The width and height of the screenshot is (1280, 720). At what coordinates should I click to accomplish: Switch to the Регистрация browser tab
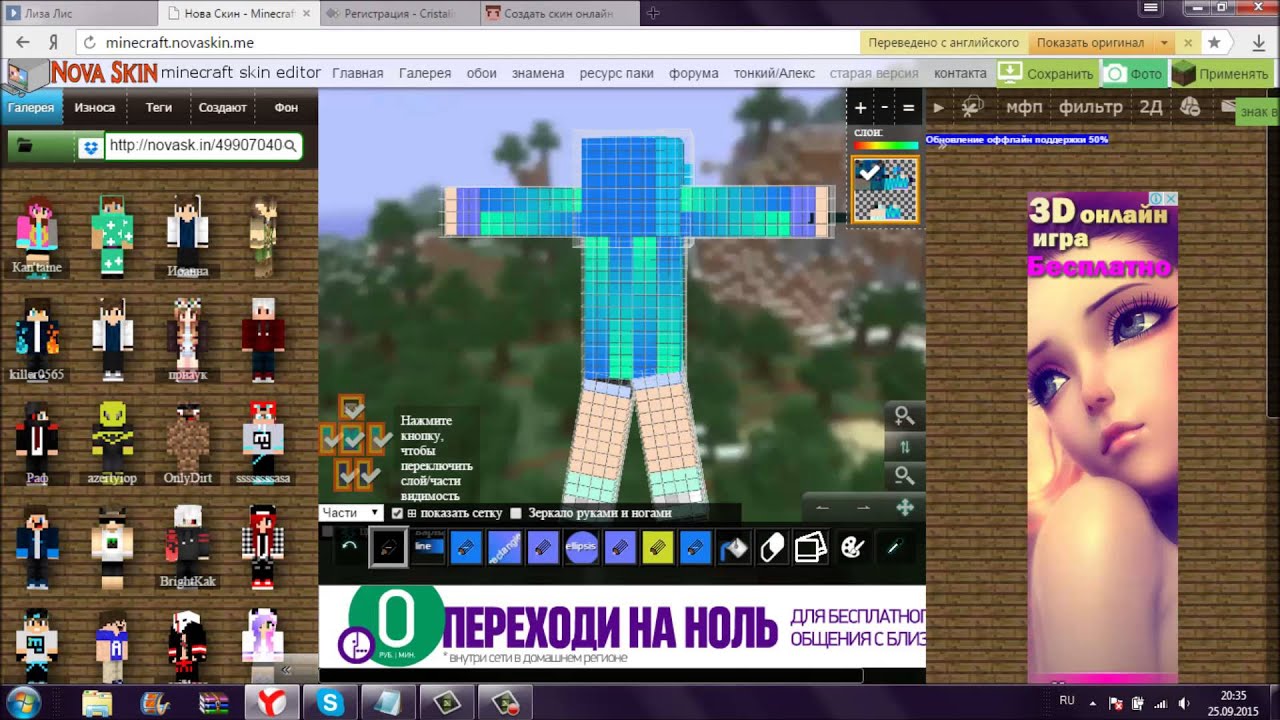pos(398,14)
